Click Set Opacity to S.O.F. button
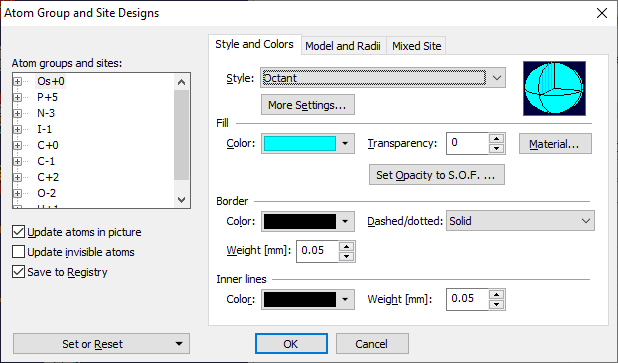 [x=437, y=175]
